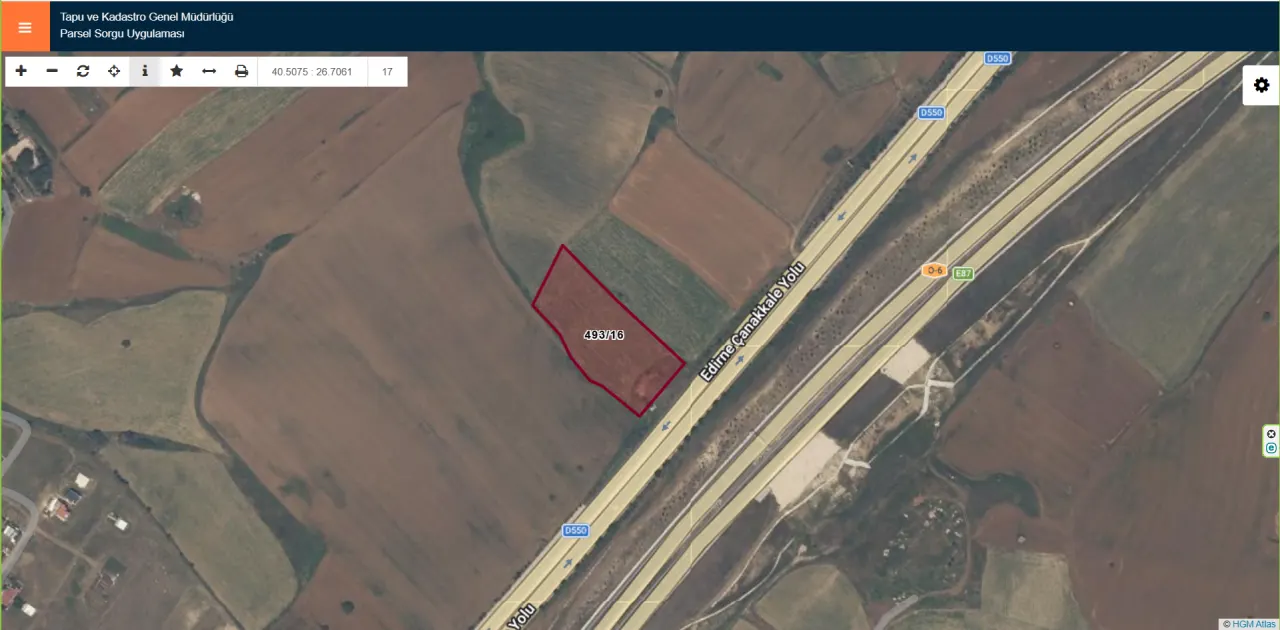Zoom out with the minus tool
The image size is (1280, 630).
click(52, 71)
